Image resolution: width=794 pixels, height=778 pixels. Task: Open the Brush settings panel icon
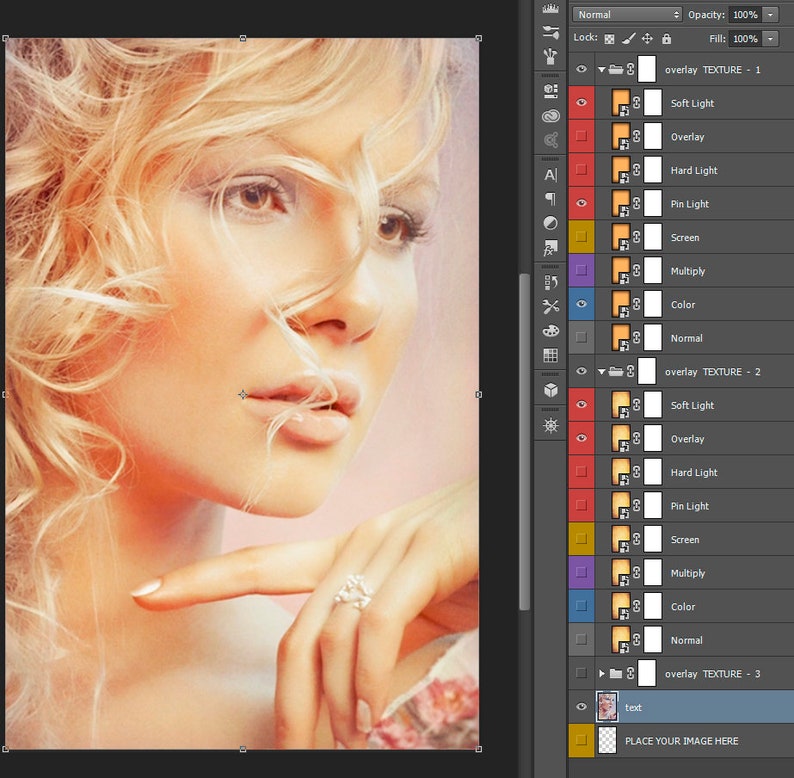[x=550, y=32]
